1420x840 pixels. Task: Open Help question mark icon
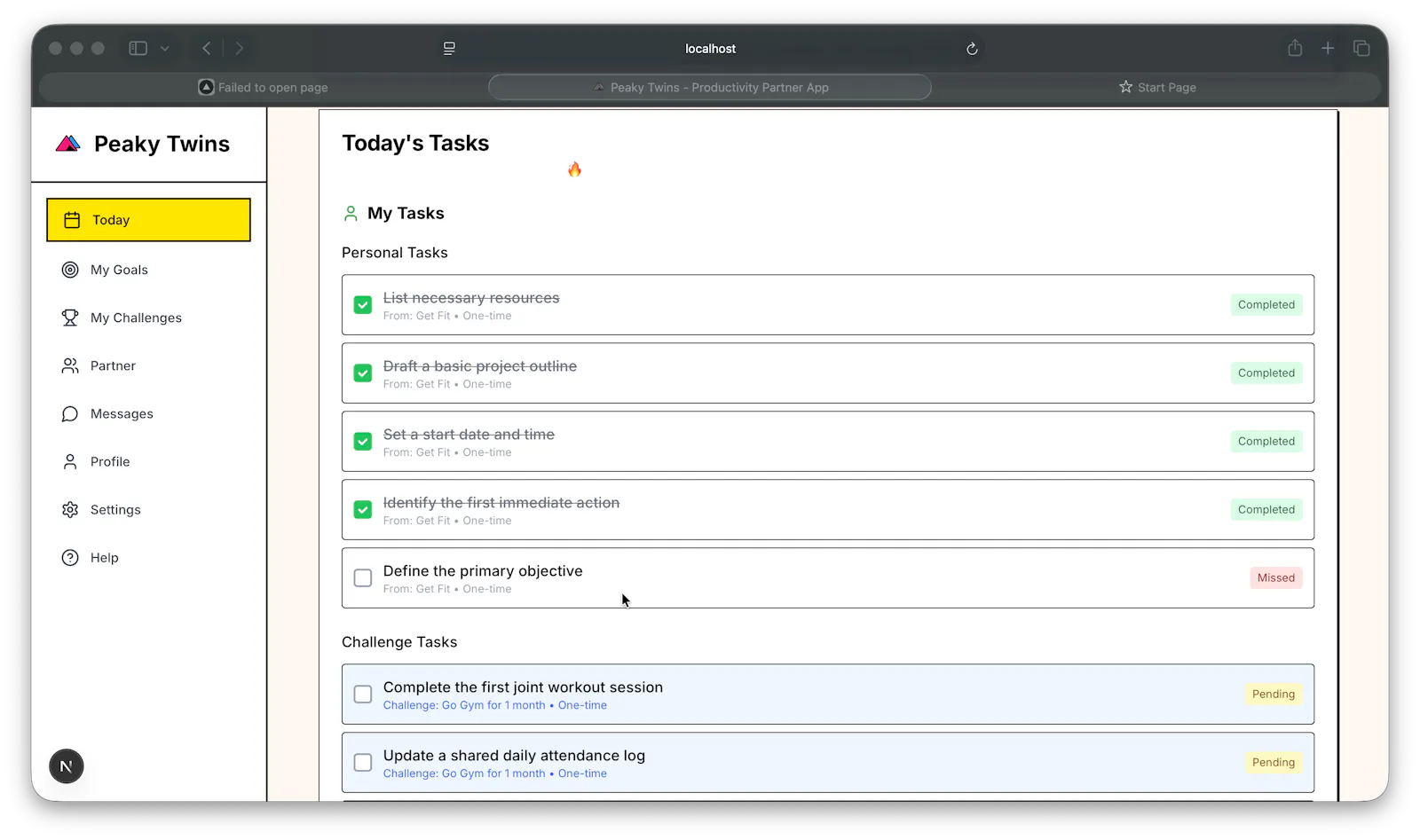[x=70, y=557]
